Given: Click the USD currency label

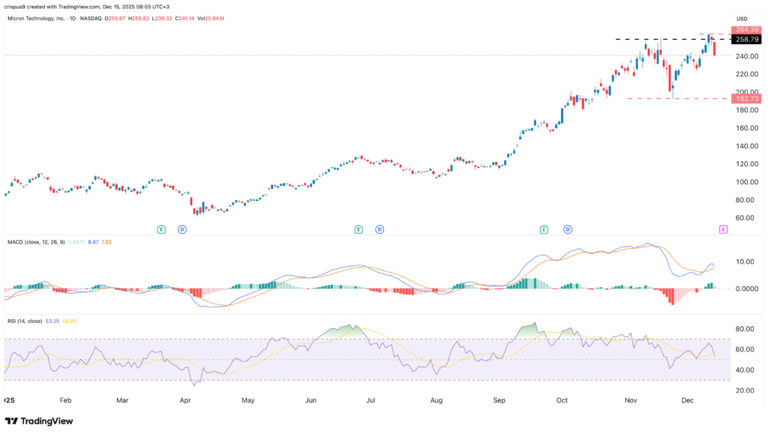Looking at the screenshot, I should 742,19.
